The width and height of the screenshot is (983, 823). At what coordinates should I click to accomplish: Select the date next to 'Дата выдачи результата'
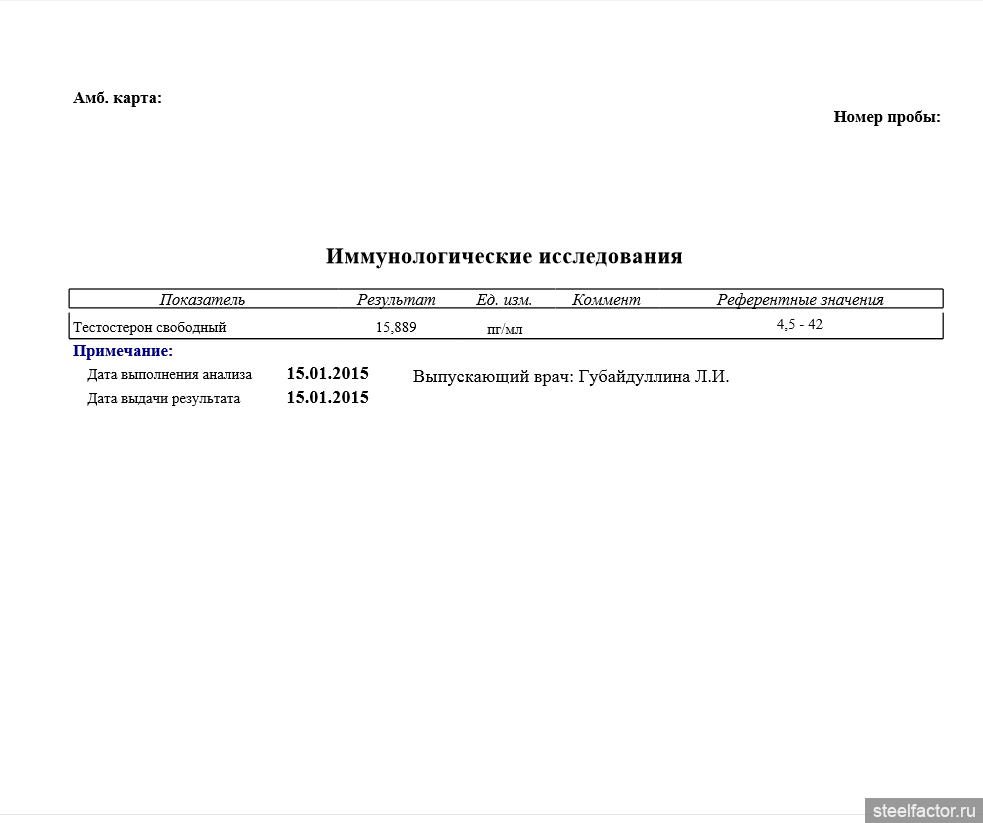327,397
